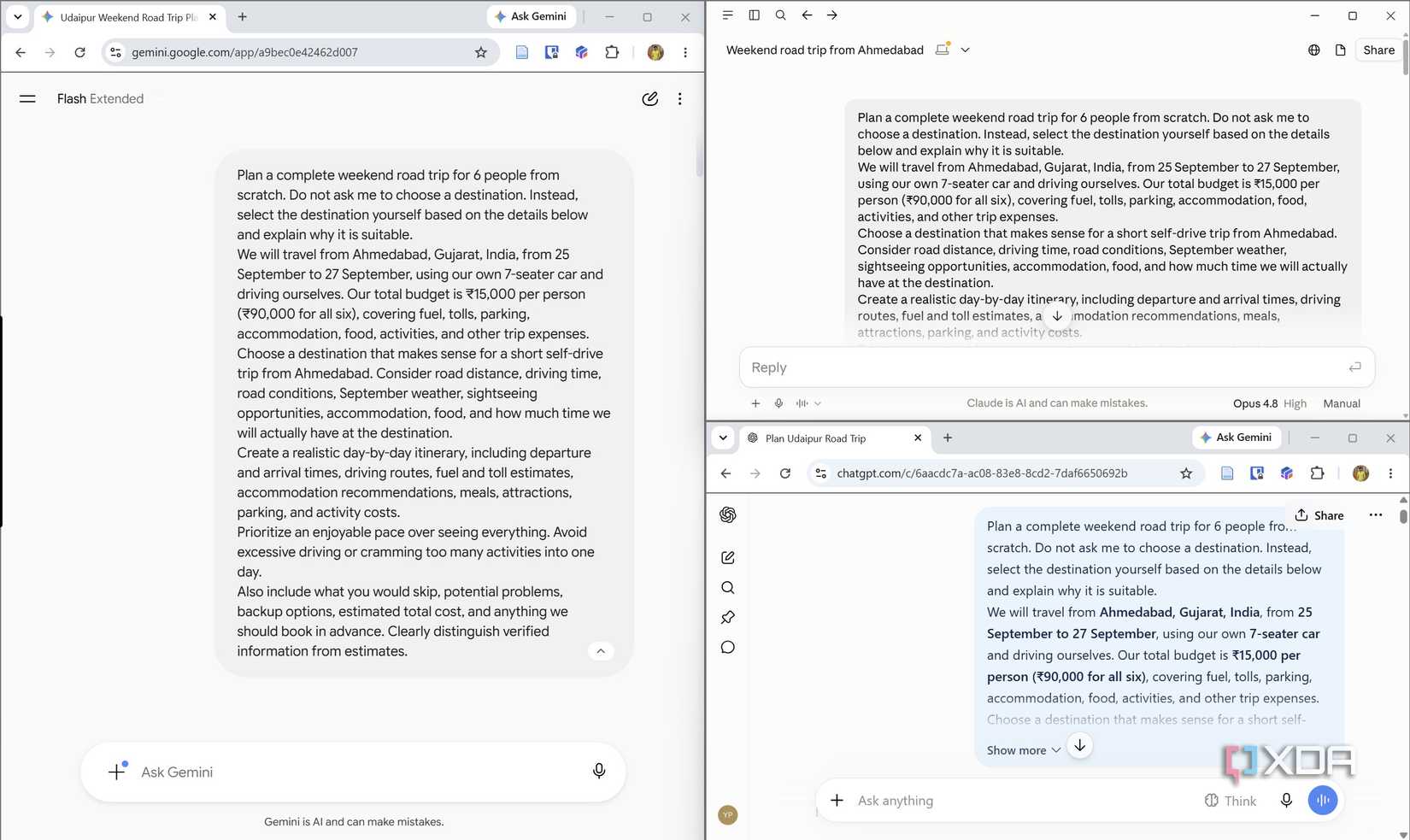Open ChatGPT conversation more options
Image resolution: width=1410 pixels, height=840 pixels.
[x=1375, y=515]
